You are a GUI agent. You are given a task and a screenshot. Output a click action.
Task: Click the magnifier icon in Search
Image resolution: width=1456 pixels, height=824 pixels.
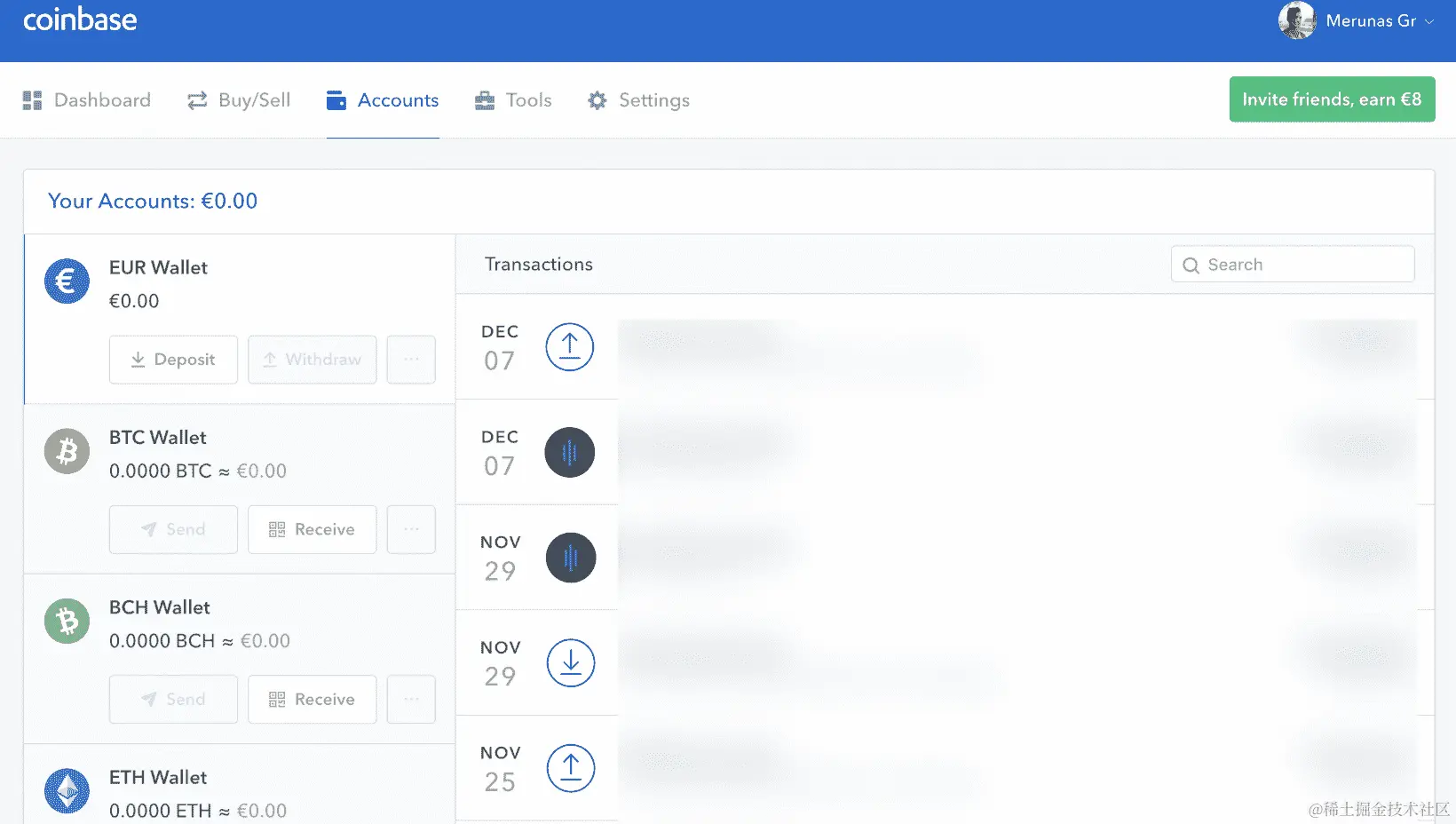click(1191, 265)
